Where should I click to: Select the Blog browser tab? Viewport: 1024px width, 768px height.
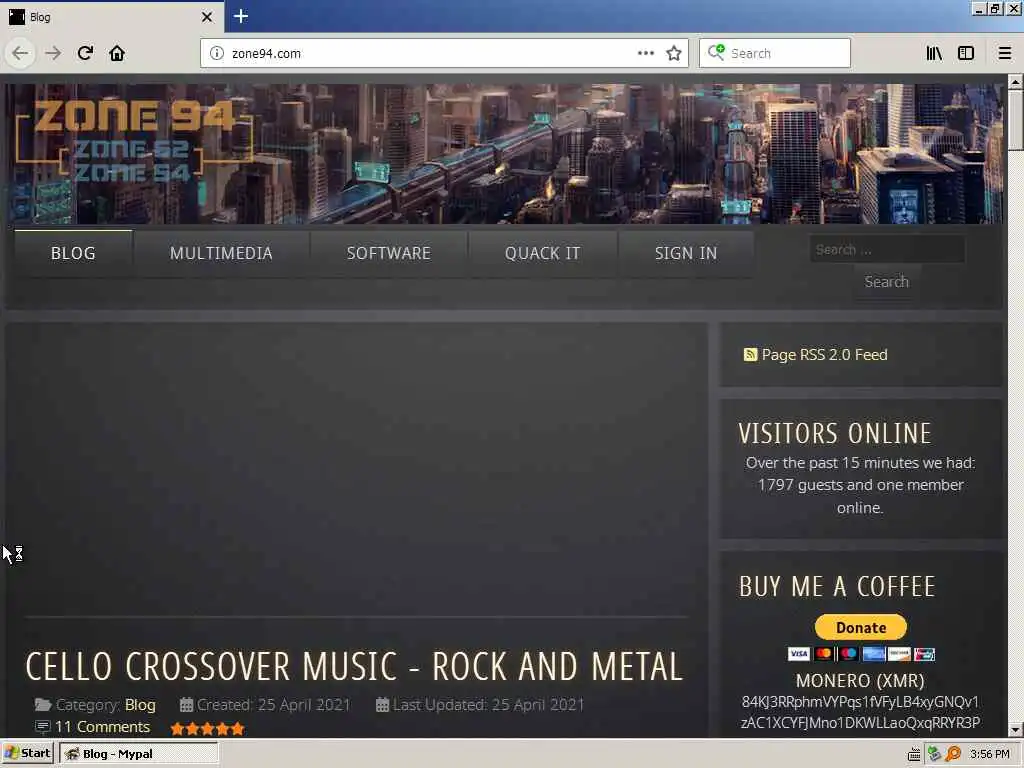point(112,17)
